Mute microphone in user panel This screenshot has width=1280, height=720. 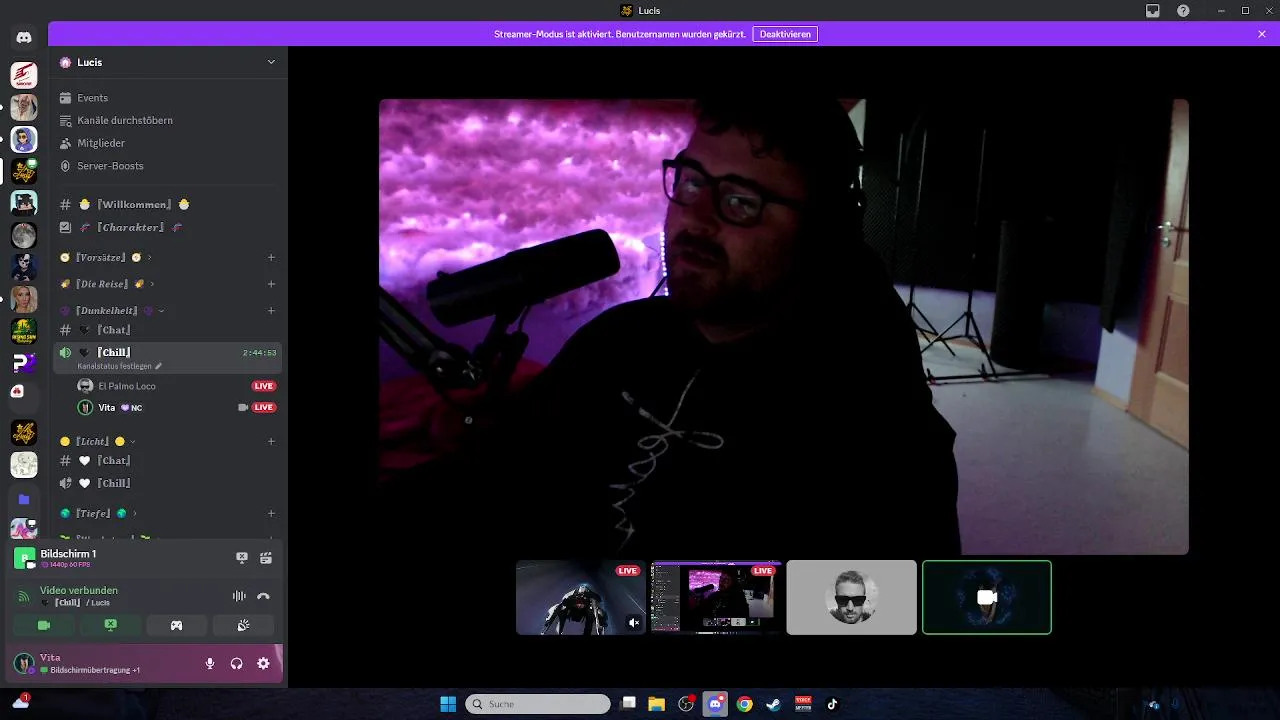[210, 663]
